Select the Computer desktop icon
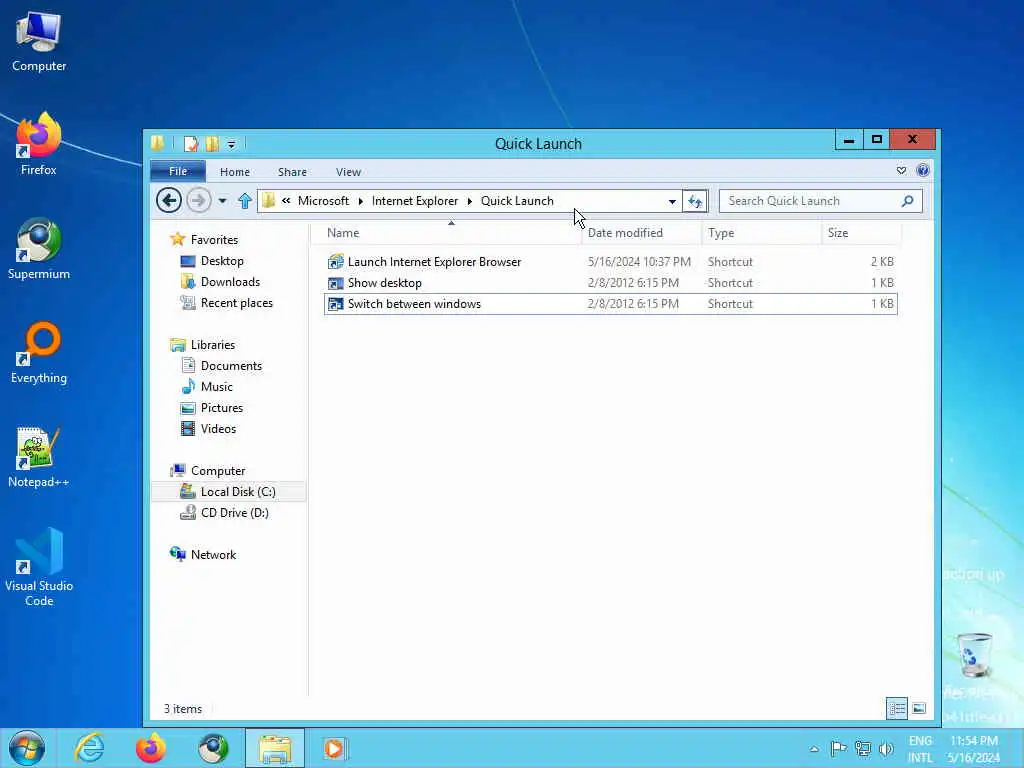This screenshot has width=1024, height=768. [x=39, y=41]
